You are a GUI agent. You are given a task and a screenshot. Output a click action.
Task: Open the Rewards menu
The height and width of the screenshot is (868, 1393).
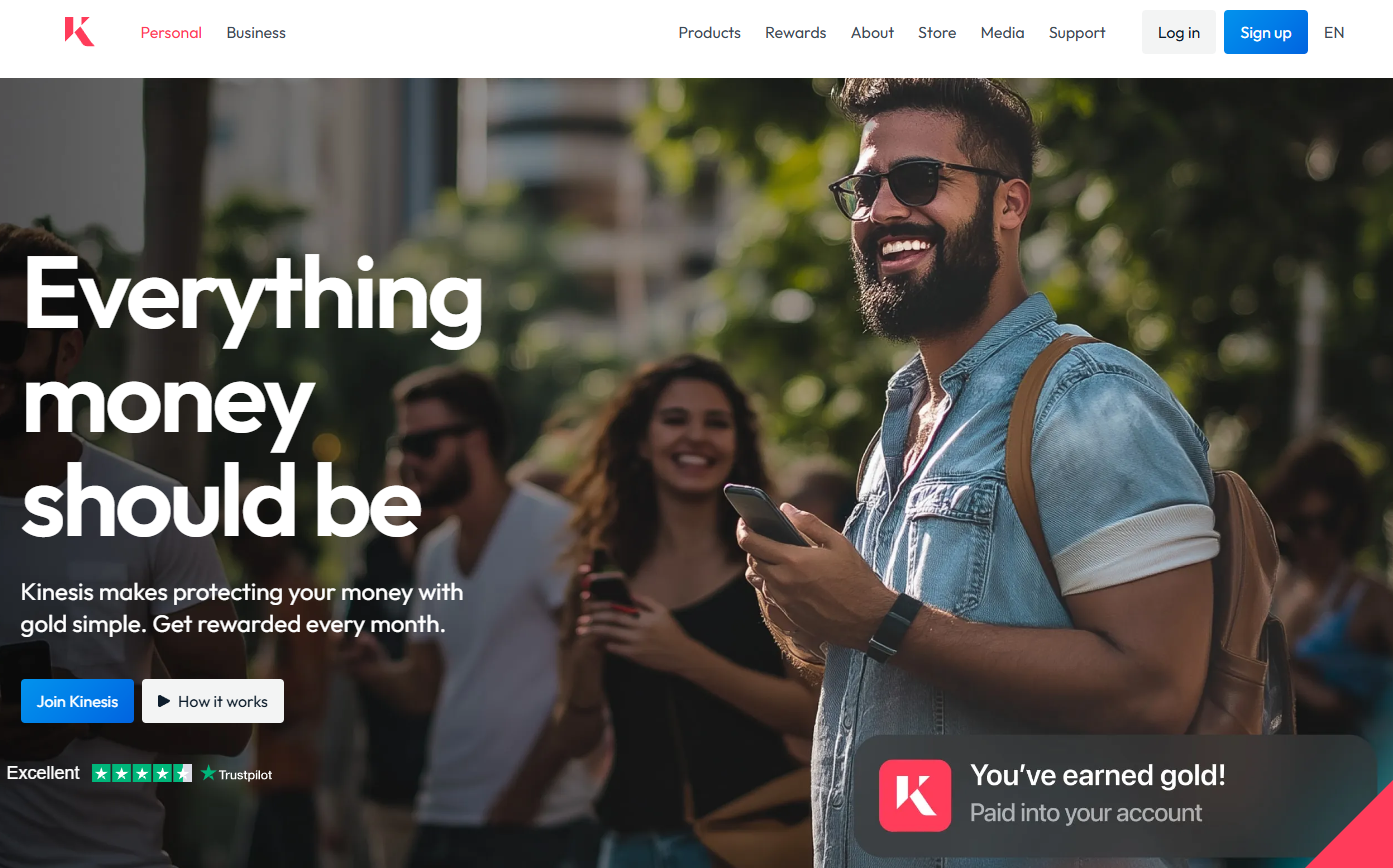(x=796, y=33)
